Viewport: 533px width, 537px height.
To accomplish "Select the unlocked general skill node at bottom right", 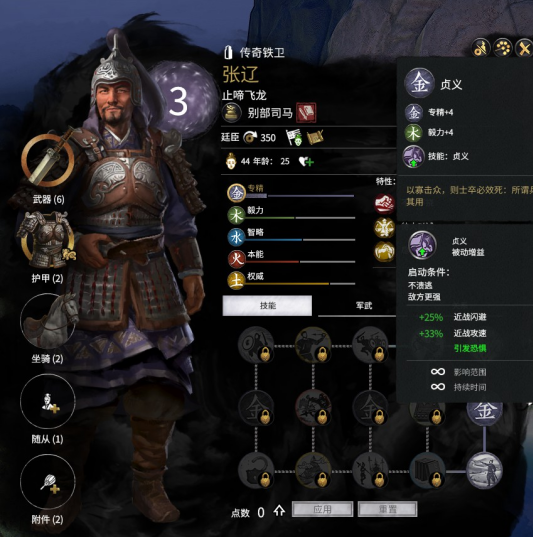I will (x=484, y=470).
